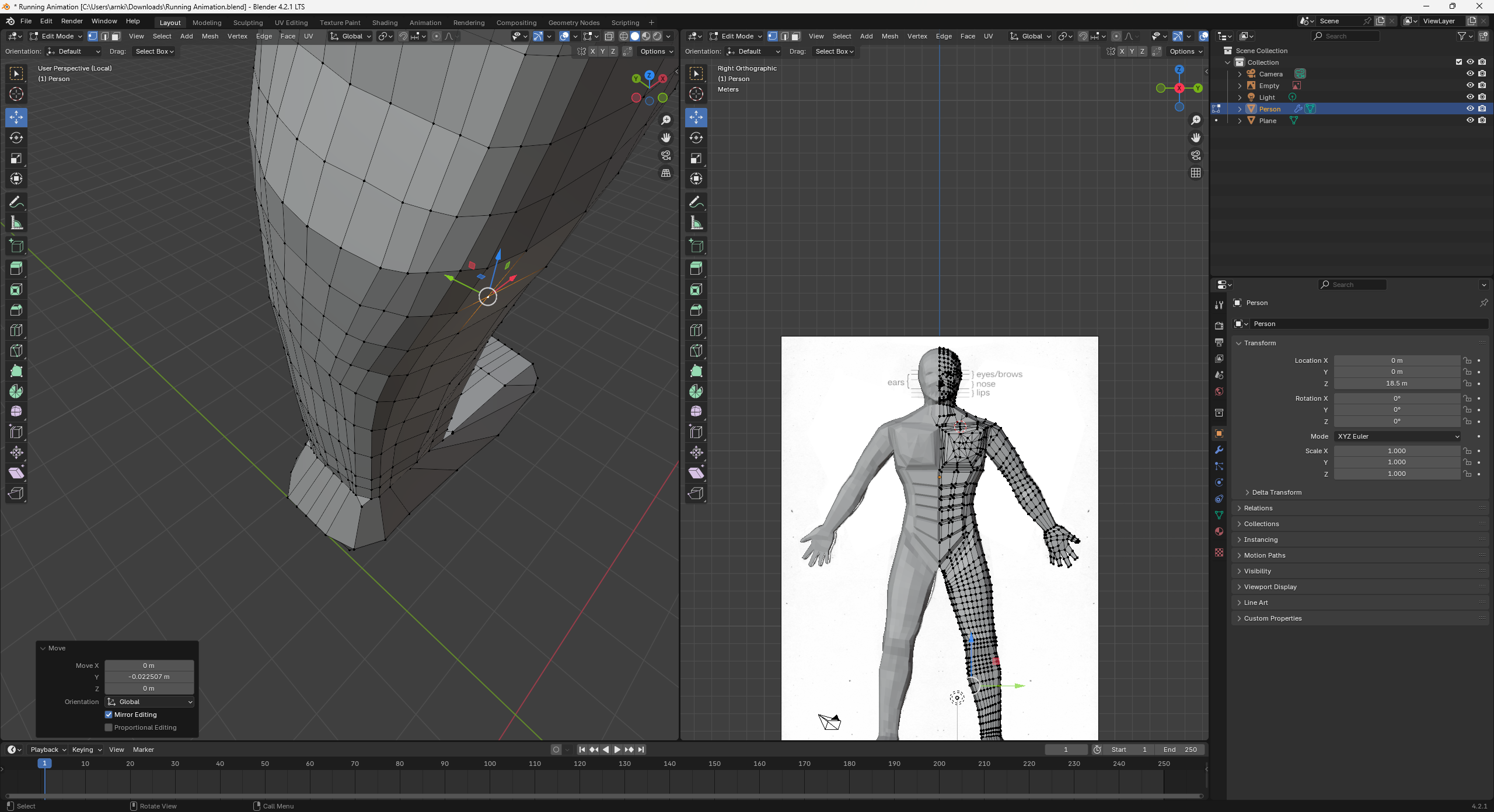
Task: Click the Move Y value field
Action: (x=149, y=677)
